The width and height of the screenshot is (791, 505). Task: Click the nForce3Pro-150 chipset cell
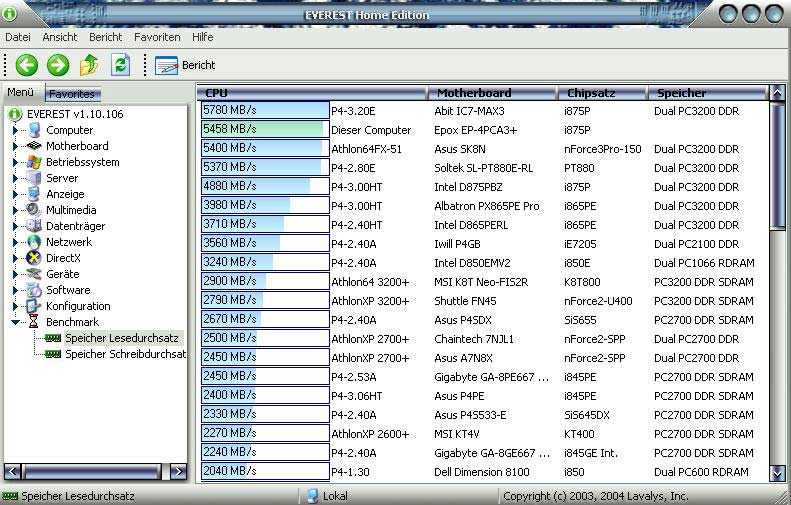click(x=602, y=149)
